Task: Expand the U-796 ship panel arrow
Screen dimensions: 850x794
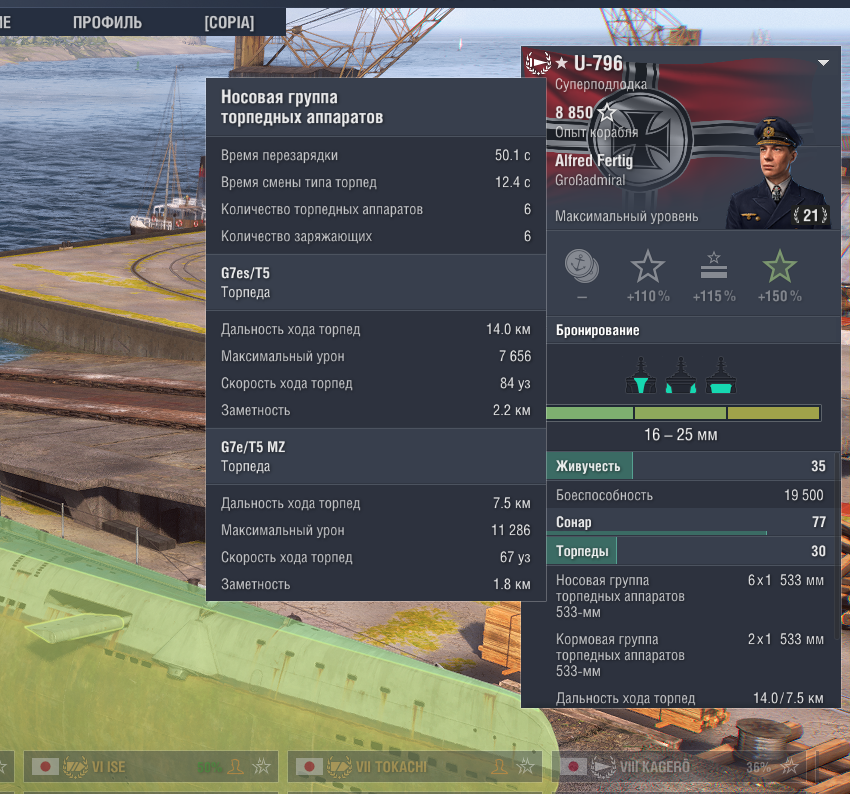Action: coord(823,63)
